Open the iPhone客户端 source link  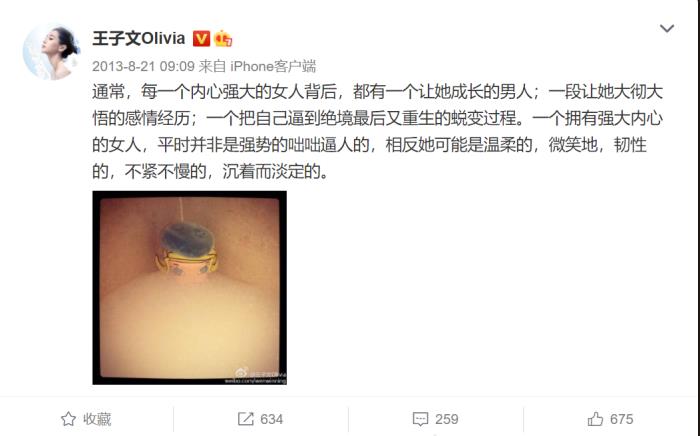[273, 66]
